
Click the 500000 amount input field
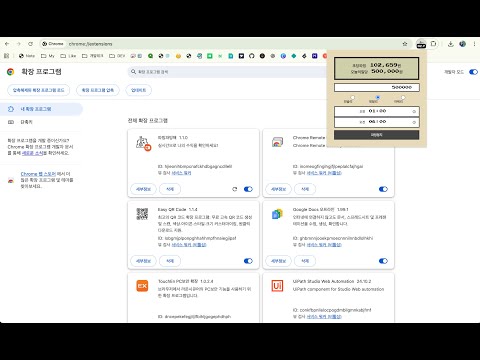coord(377,87)
